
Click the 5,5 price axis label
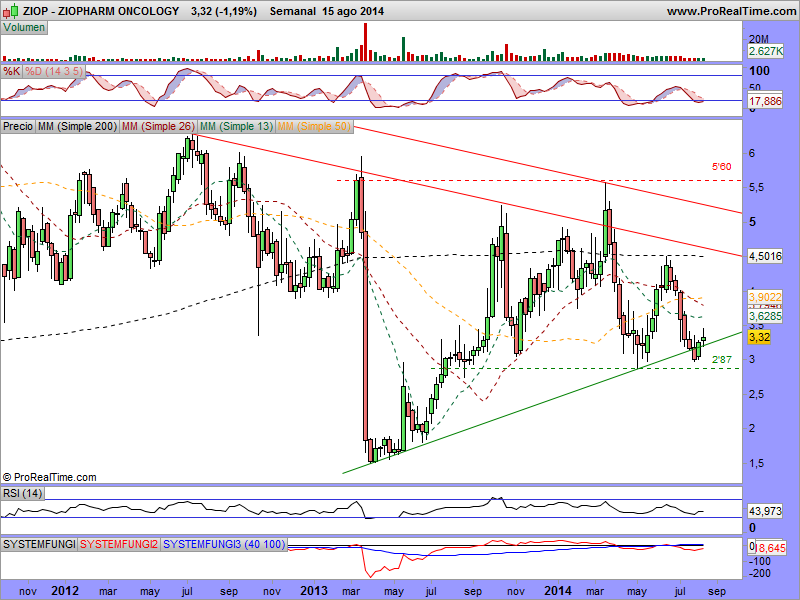756,187
